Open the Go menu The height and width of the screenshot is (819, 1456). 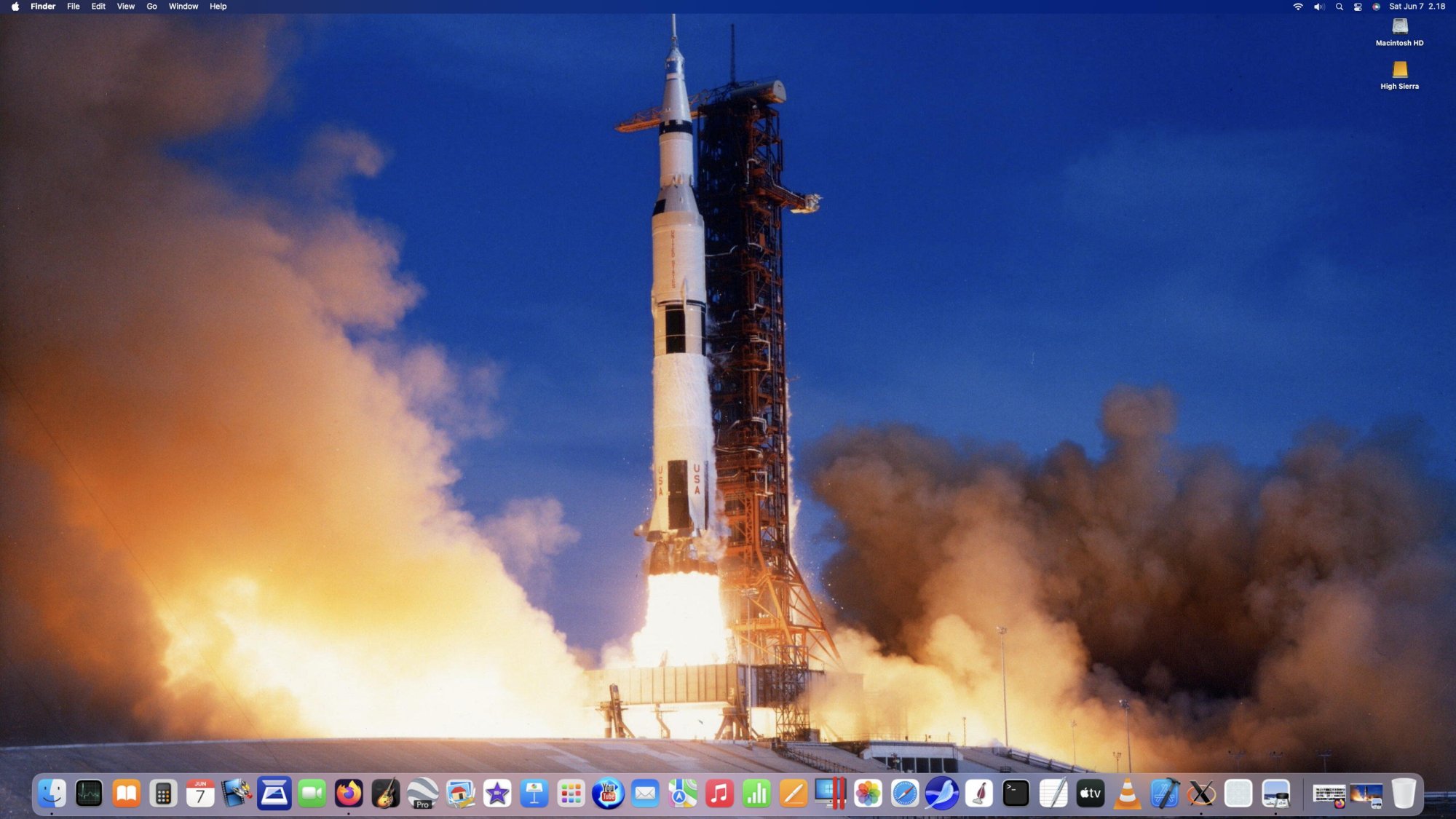point(151,7)
